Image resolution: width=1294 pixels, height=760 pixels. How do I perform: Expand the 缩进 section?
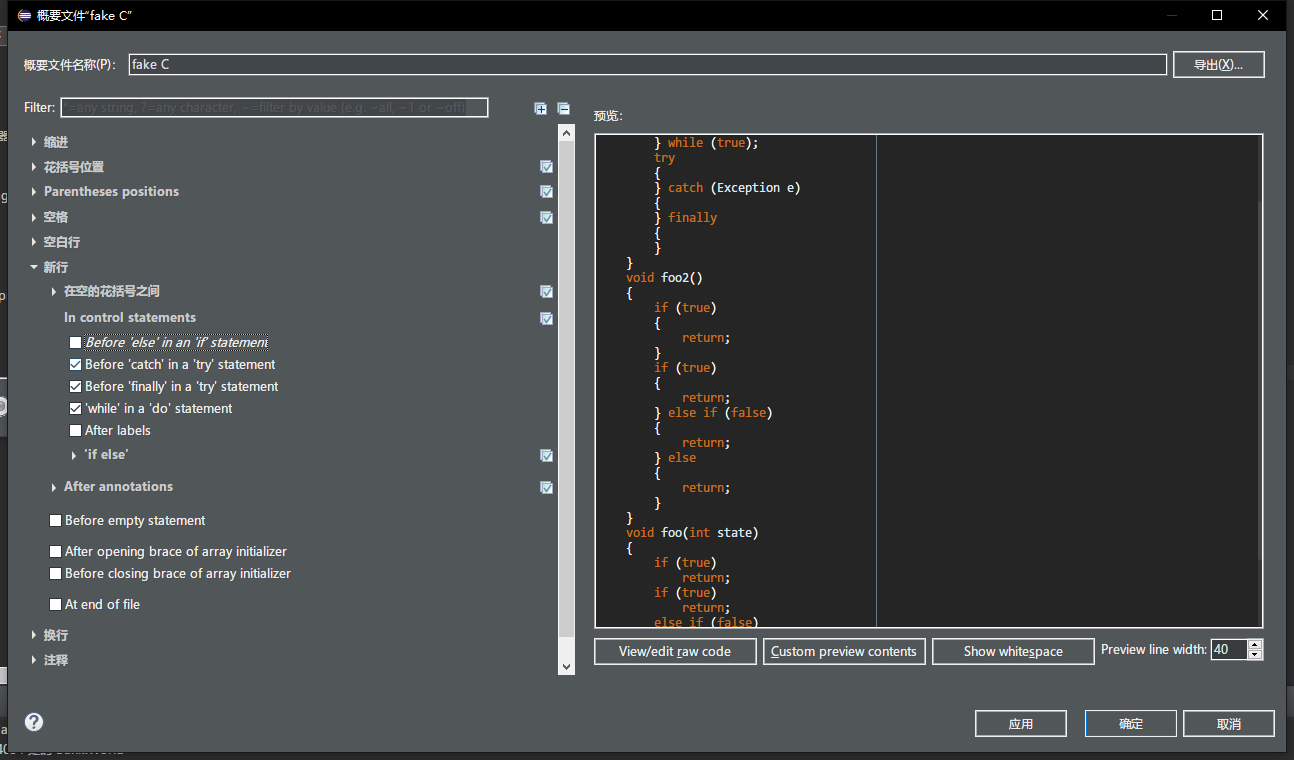tap(34, 142)
